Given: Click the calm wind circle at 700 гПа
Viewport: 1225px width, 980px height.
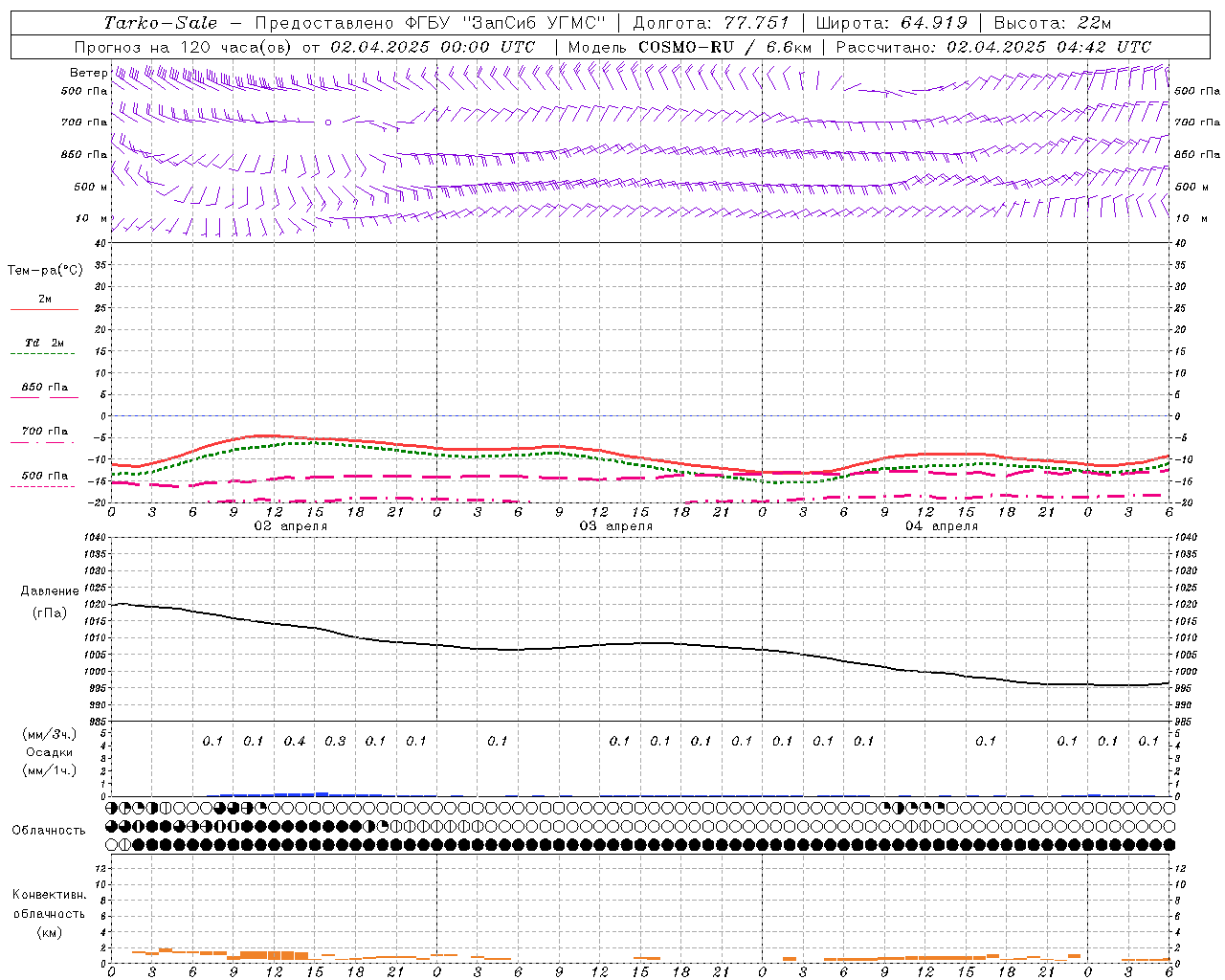Looking at the screenshot, I should (328, 122).
